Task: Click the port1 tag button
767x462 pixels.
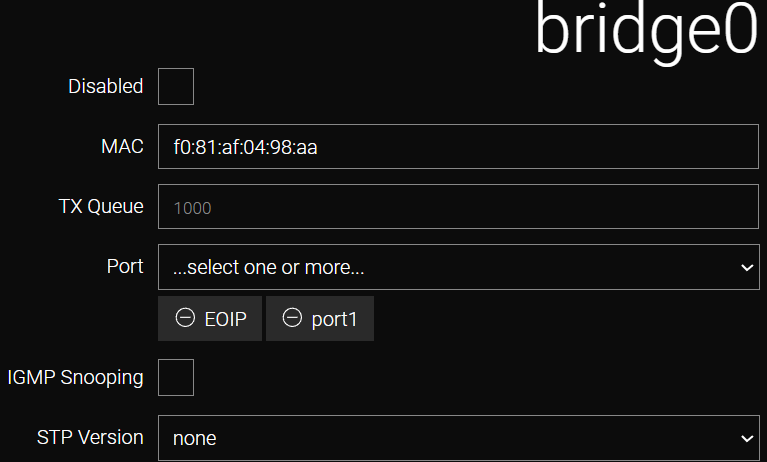Action: point(320,319)
